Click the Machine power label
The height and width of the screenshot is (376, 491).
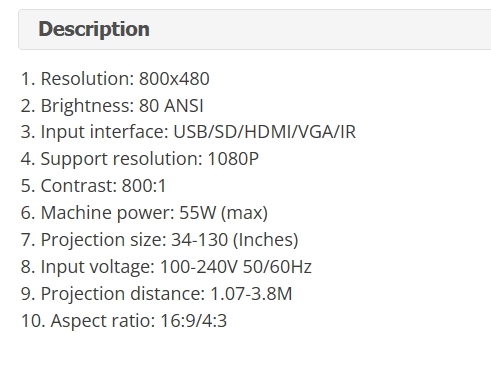point(108,213)
